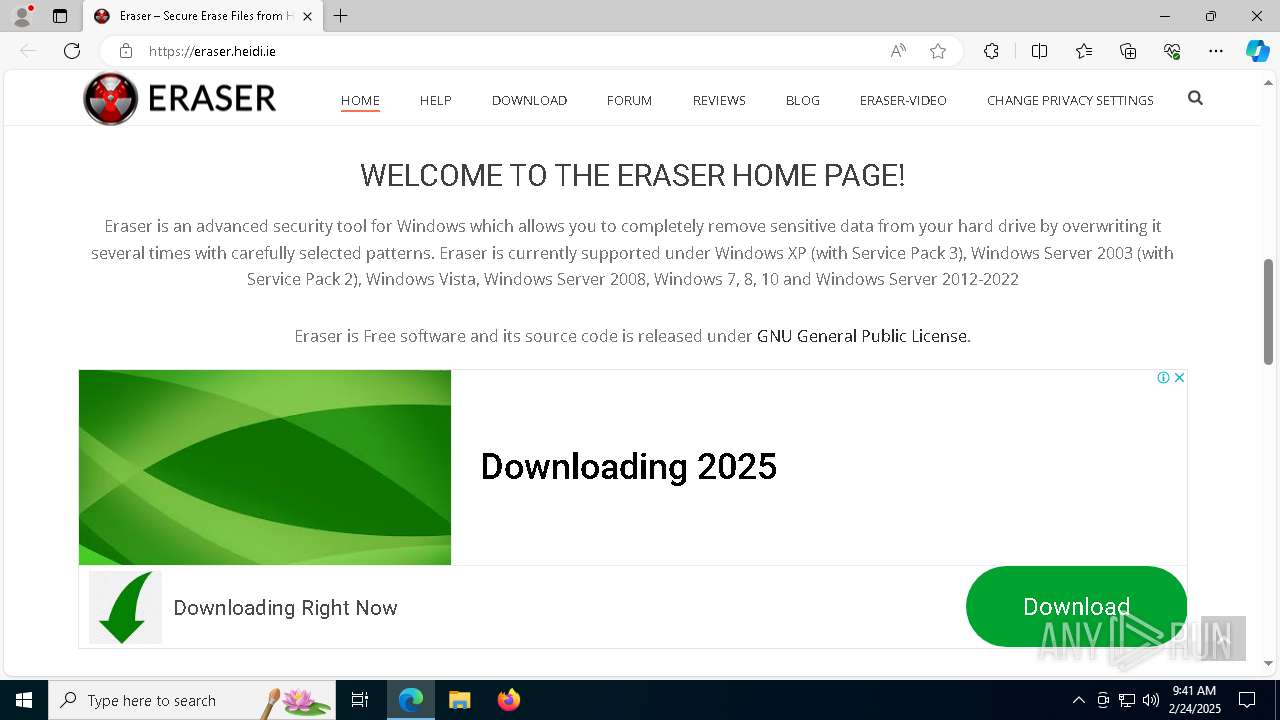
Task: Click the page vertical scrollbar thumb
Action: [1269, 311]
